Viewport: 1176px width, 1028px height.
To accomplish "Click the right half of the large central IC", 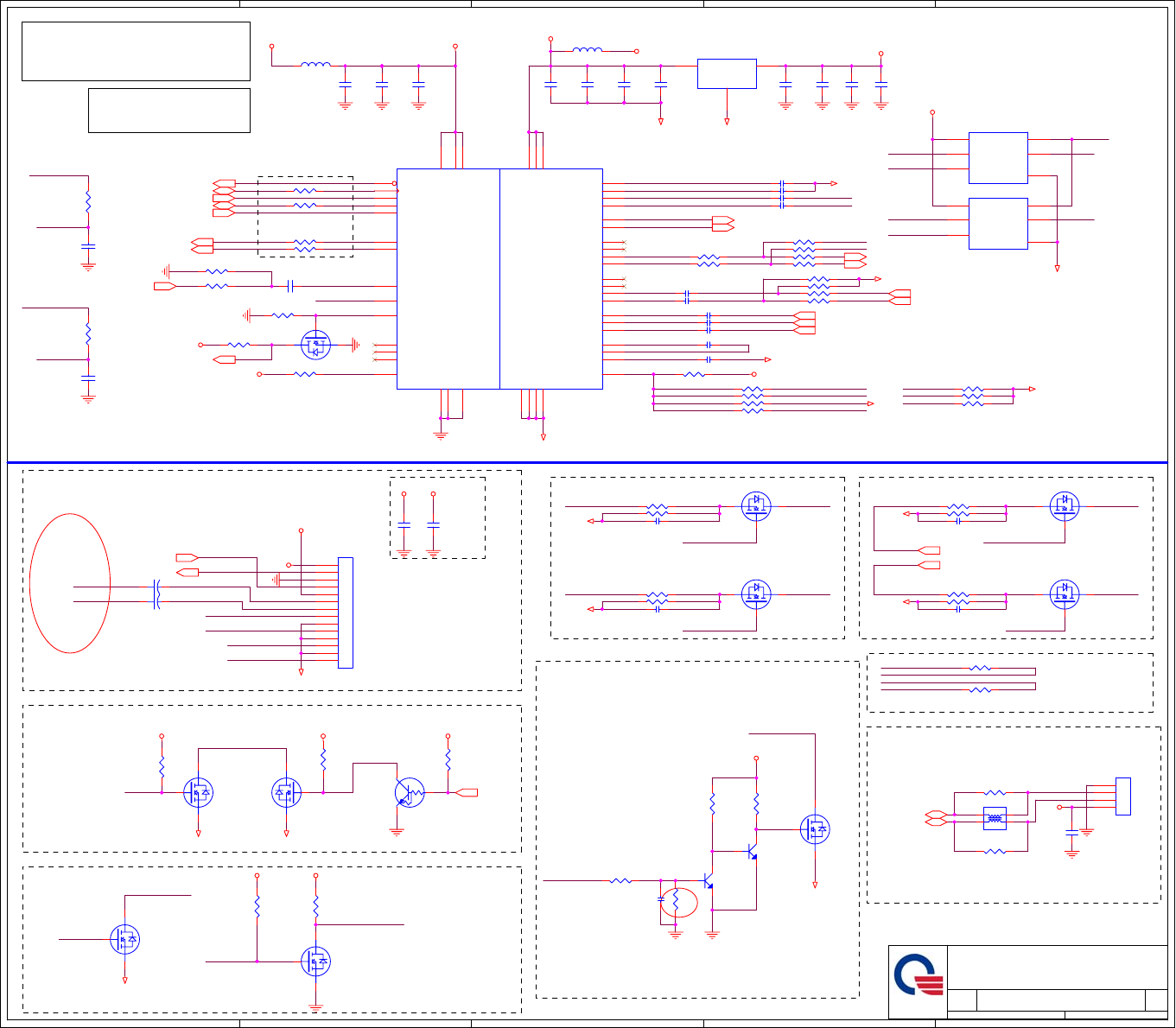I will tap(551, 278).
